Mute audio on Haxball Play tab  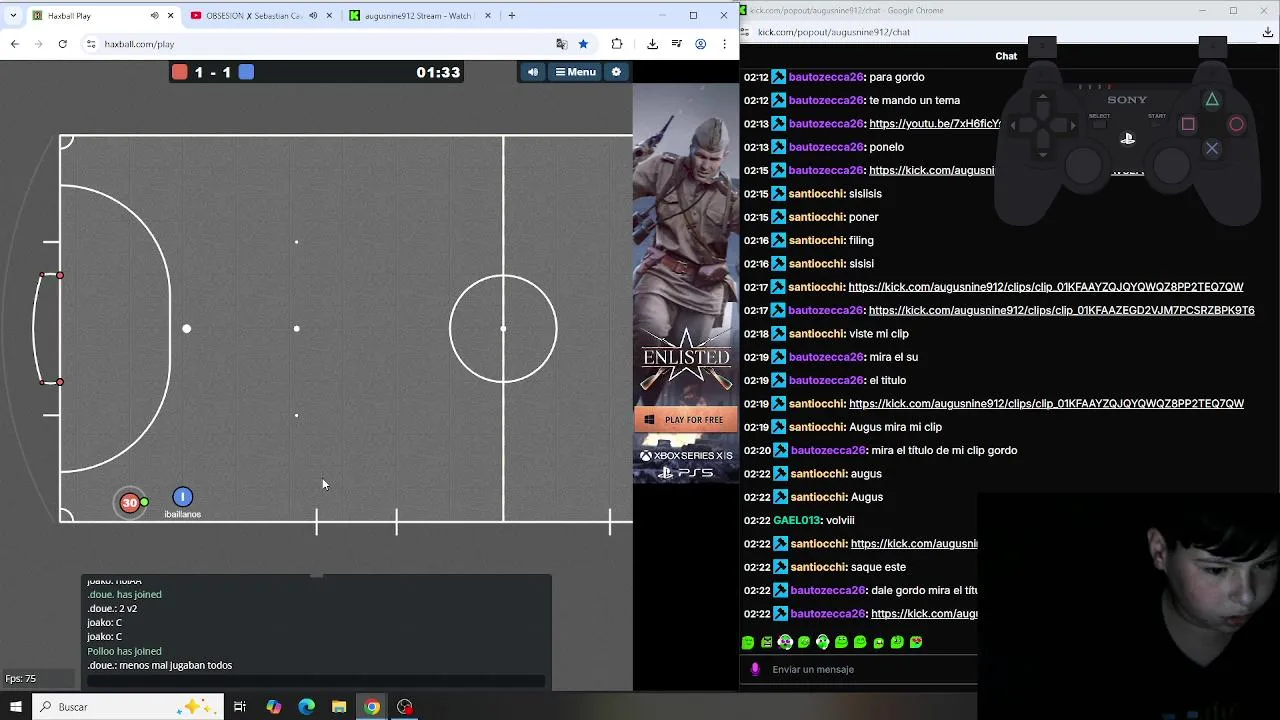click(154, 16)
